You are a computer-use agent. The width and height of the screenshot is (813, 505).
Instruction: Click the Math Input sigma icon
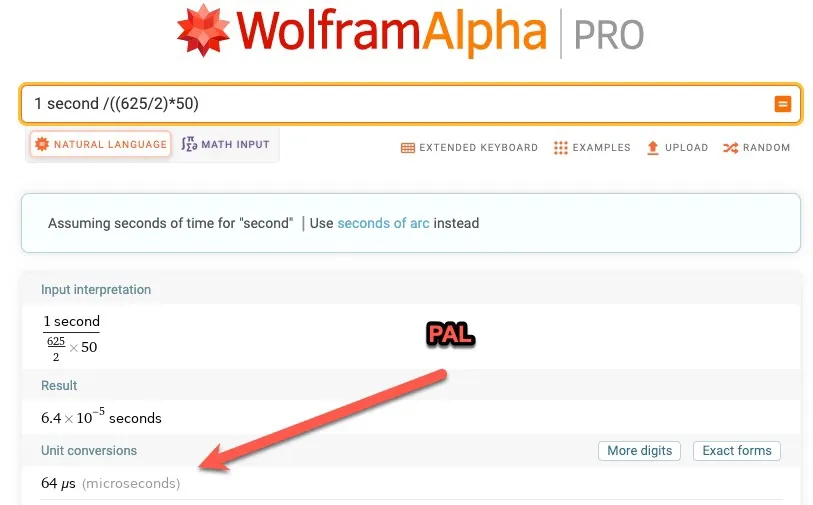(x=189, y=144)
